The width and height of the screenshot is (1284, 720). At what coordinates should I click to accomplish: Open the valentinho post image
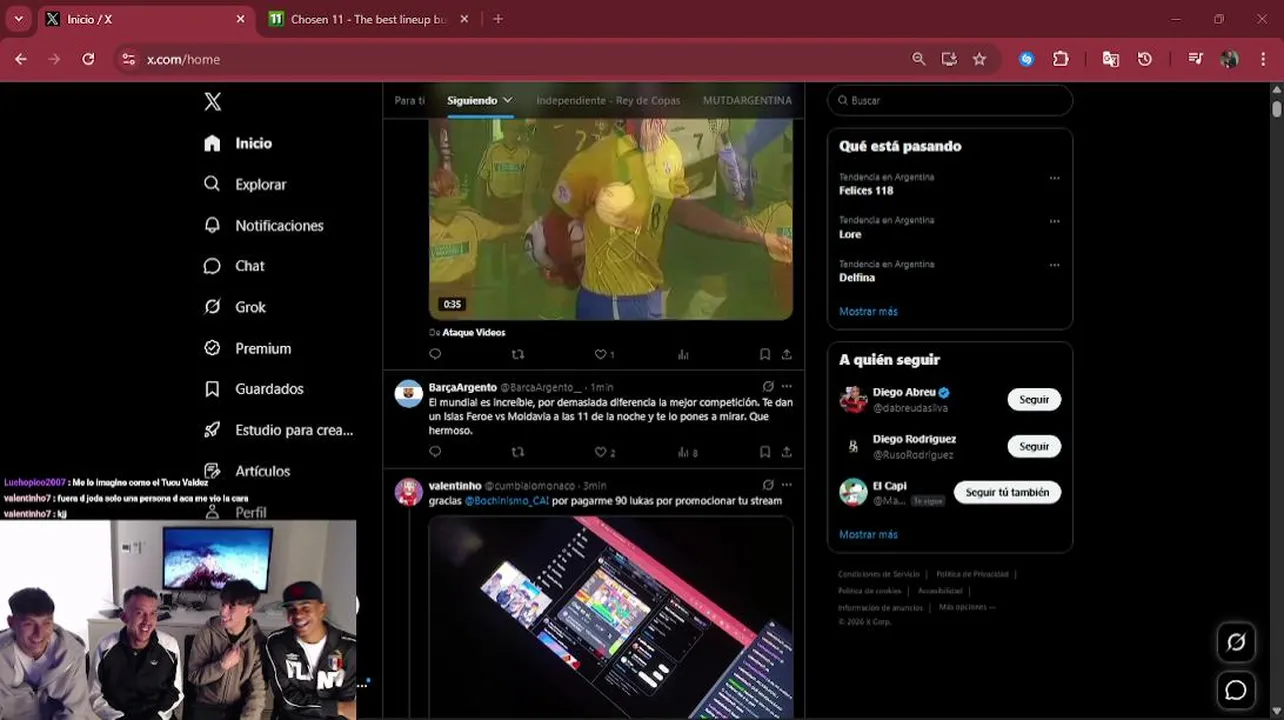click(x=611, y=617)
